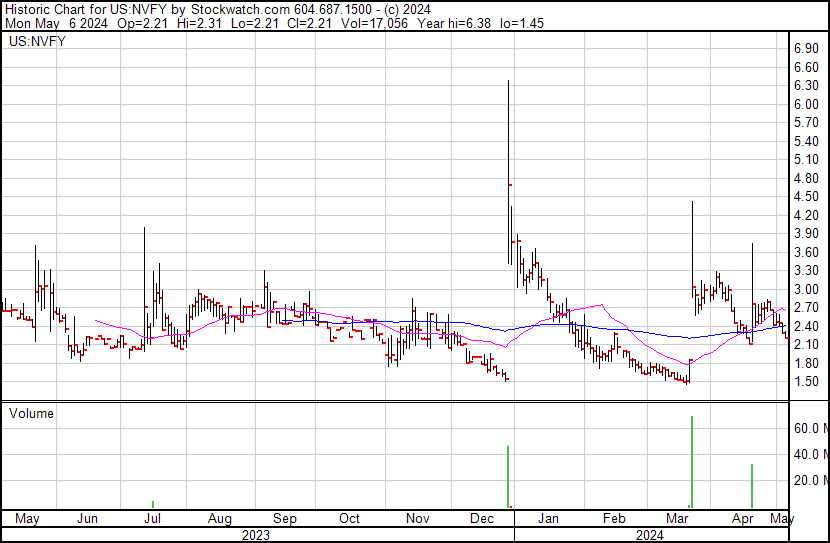Select the Jan month label on the time axis

coord(548,519)
